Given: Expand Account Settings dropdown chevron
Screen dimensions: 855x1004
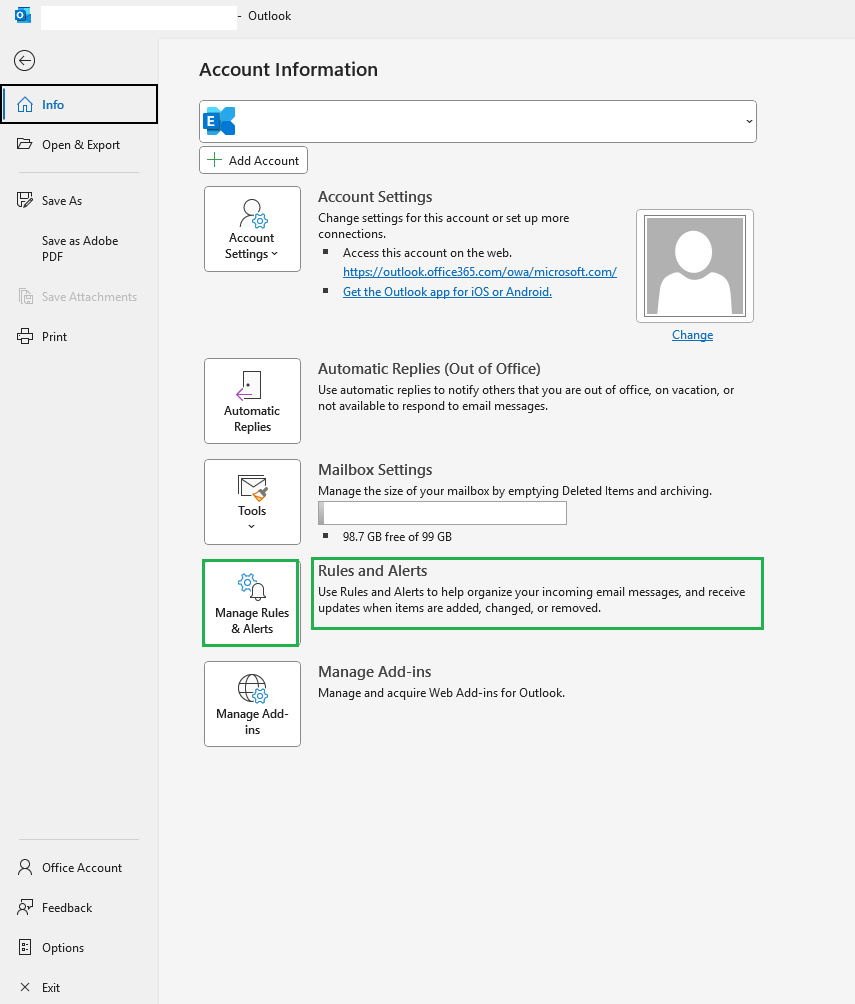Looking at the screenshot, I should point(275,254).
